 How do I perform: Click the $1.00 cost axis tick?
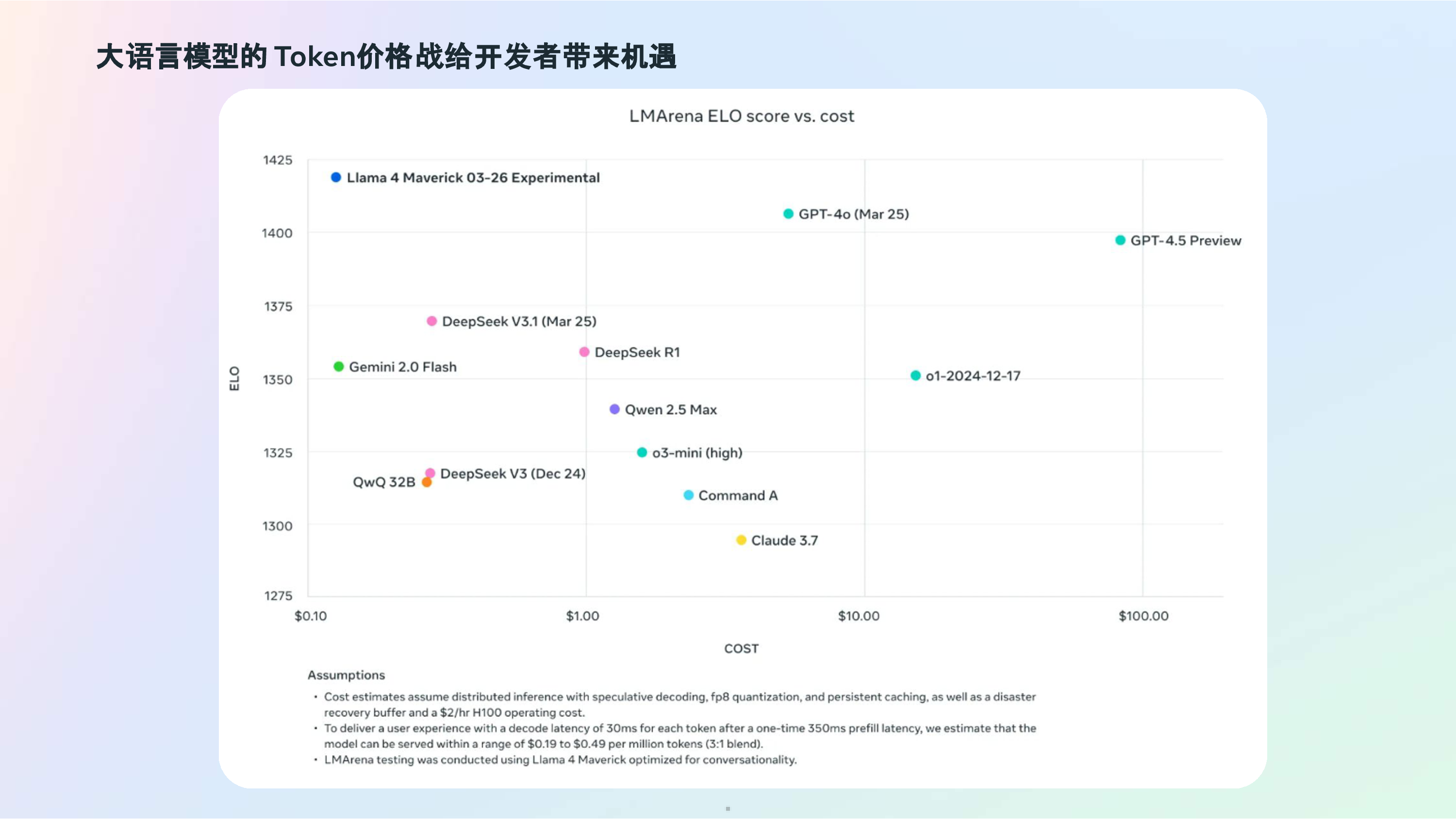[x=582, y=616]
